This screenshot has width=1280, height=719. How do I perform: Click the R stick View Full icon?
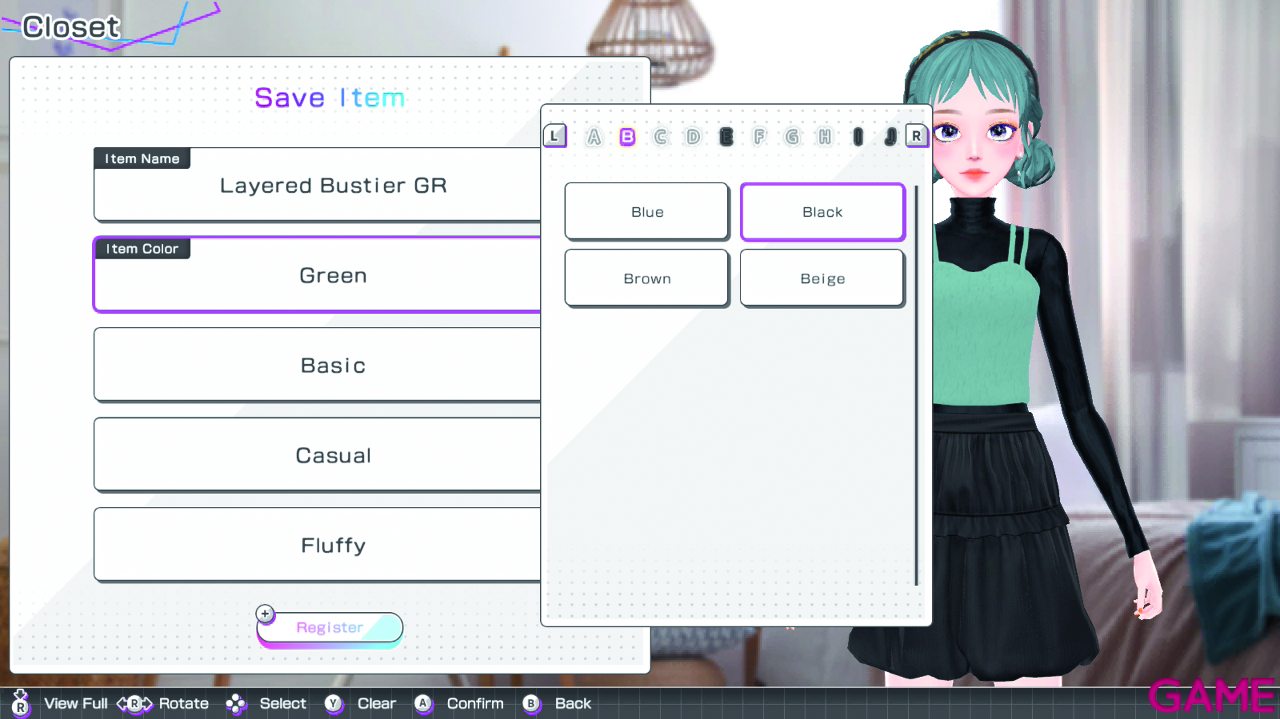tap(20, 702)
